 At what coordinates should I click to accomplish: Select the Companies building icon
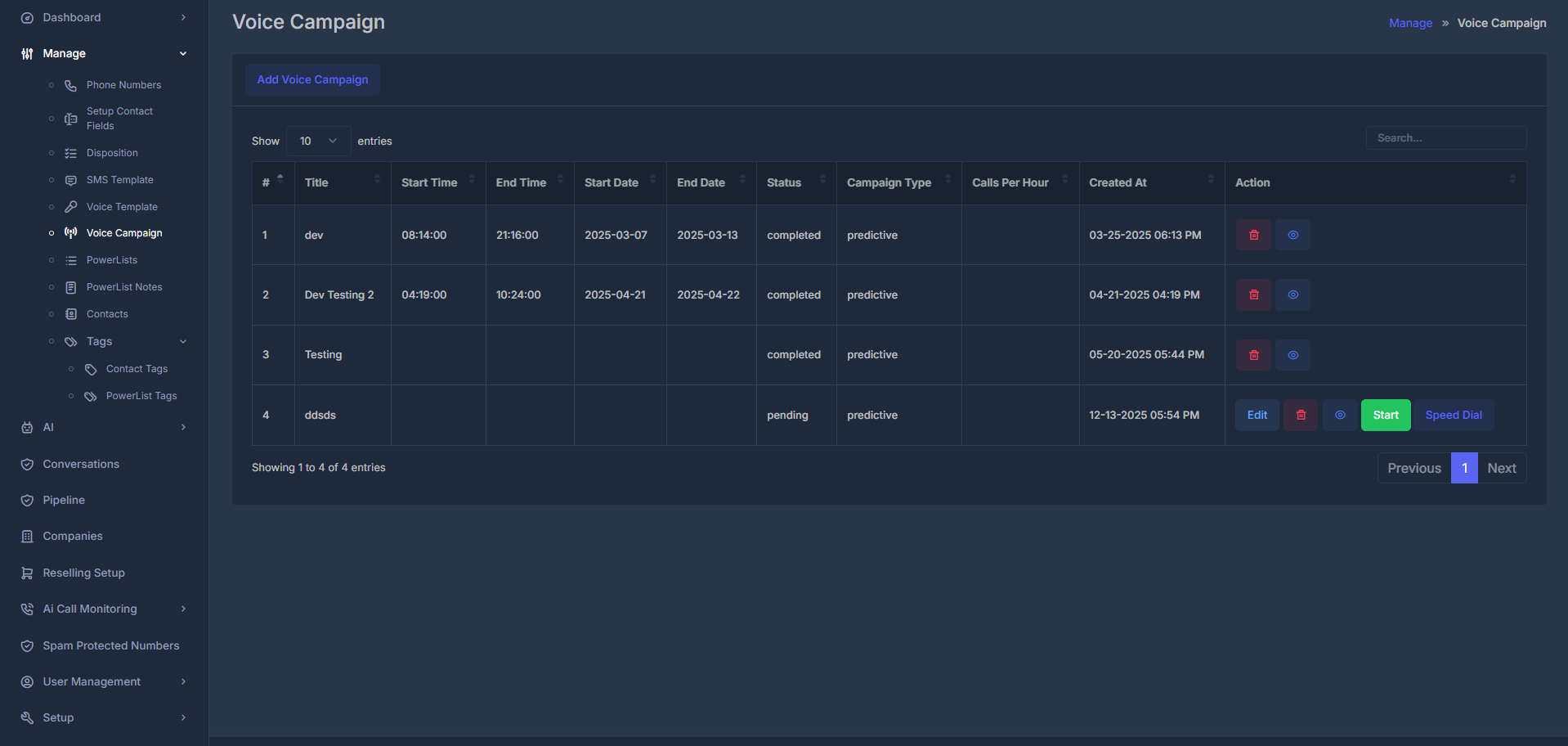(27, 536)
